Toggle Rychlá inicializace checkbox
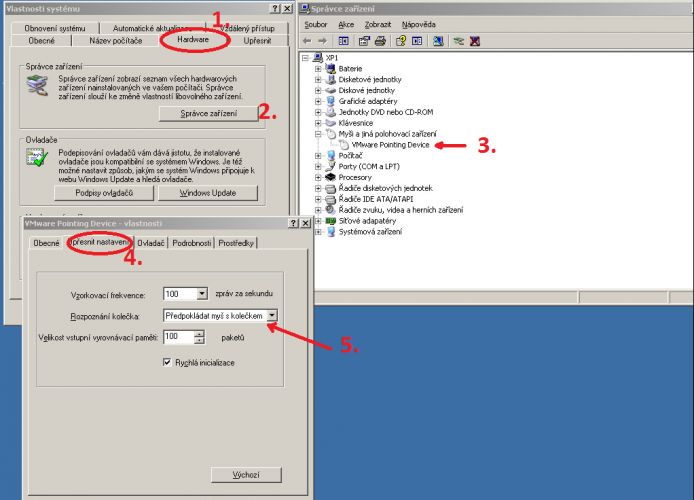 pos(167,362)
